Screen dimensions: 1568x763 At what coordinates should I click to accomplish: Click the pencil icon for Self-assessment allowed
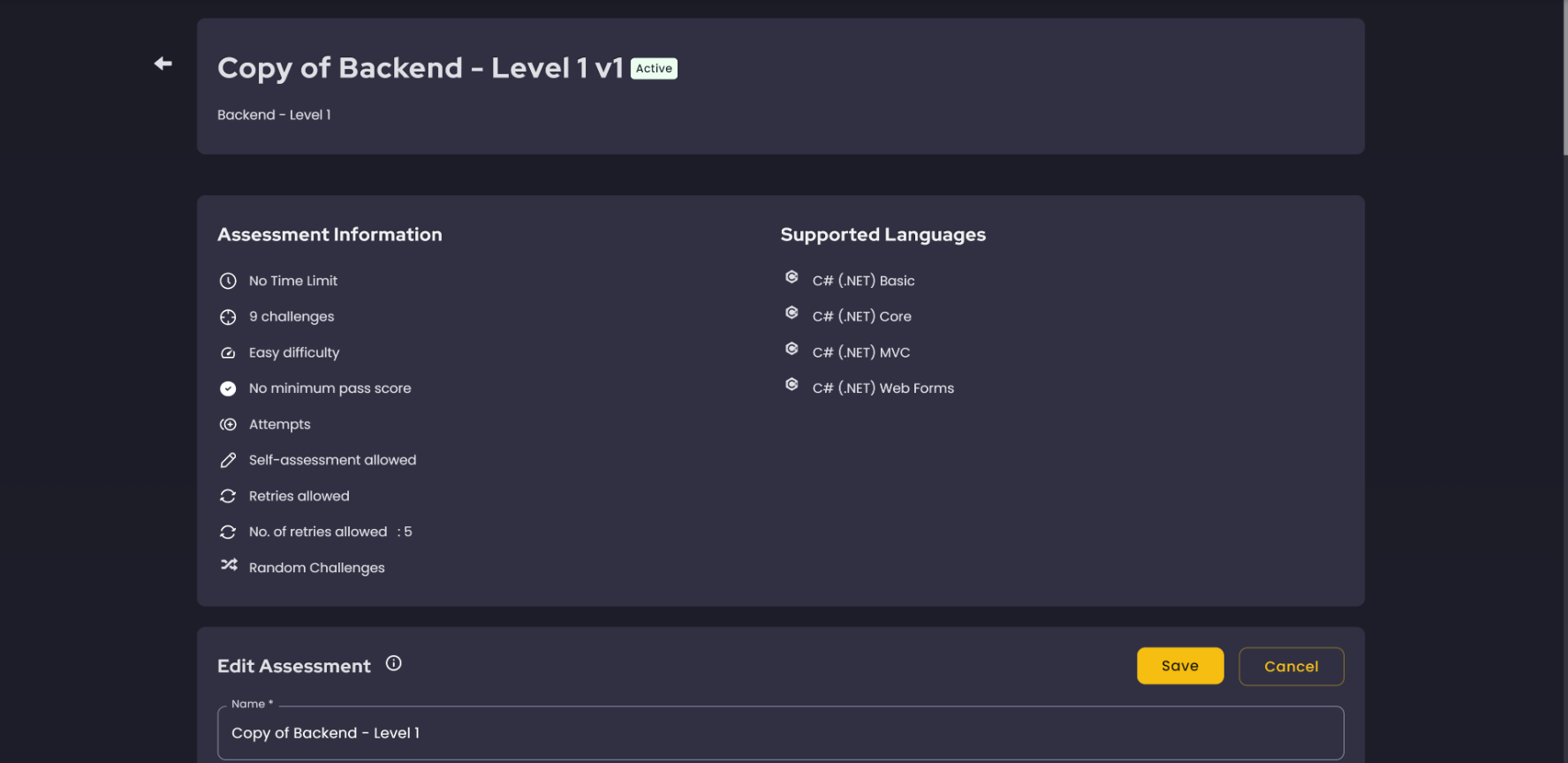click(228, 460)
